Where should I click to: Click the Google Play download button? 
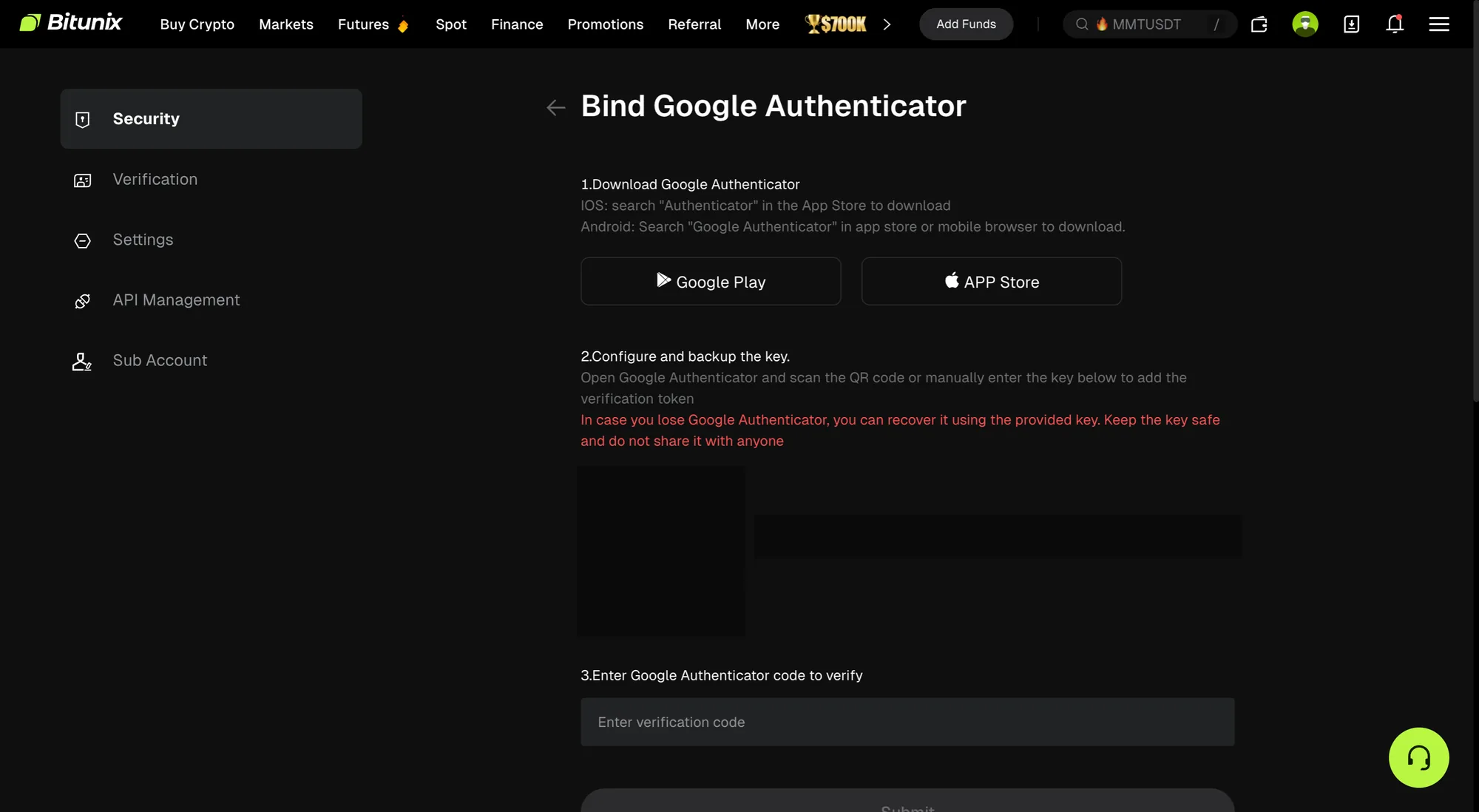click(x=711, y=281)
